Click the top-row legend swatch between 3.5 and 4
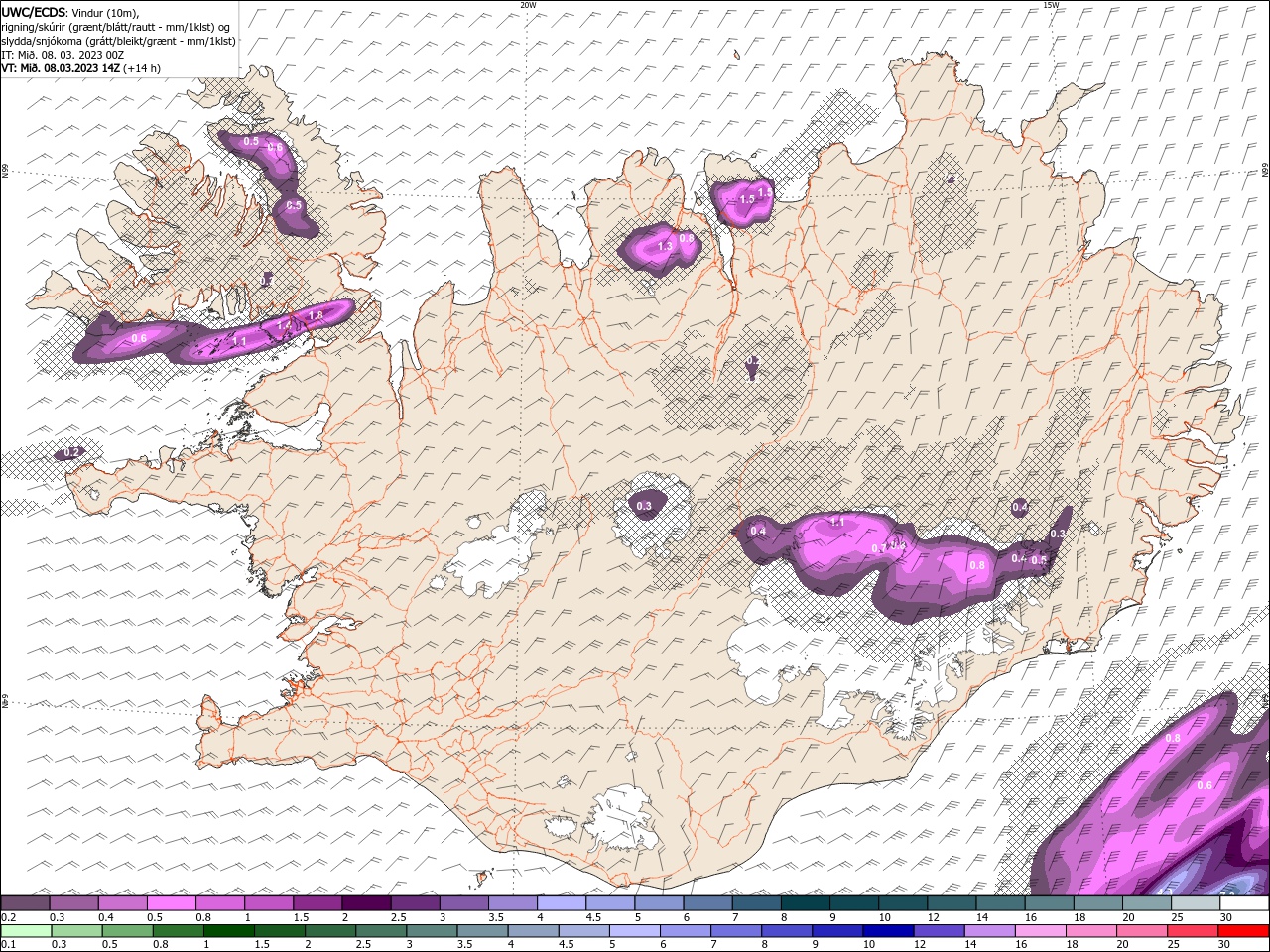The width and height of the screenshot is (1270, 952). pos(512,903)
